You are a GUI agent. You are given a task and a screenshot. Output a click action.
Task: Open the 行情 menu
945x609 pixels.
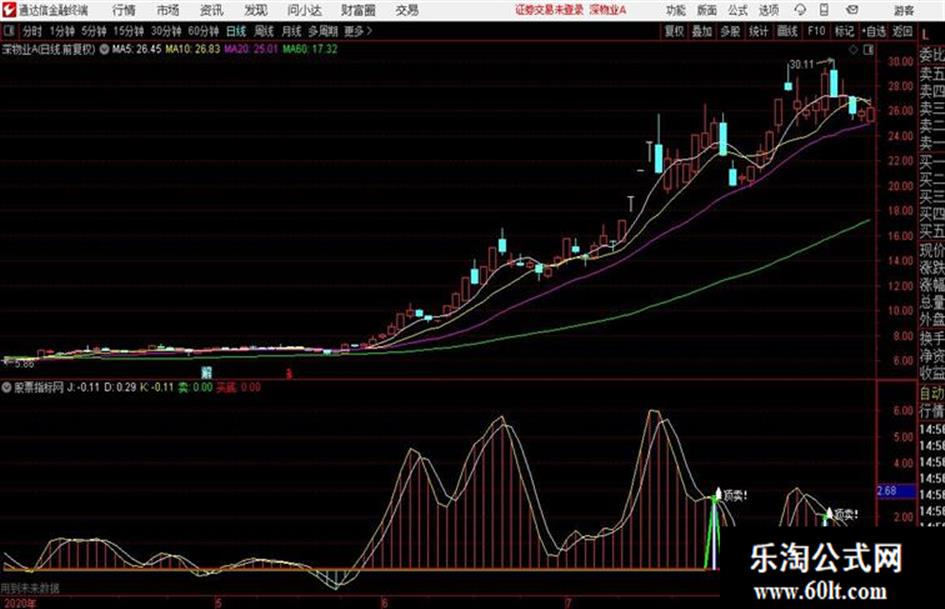click(124, 10)
